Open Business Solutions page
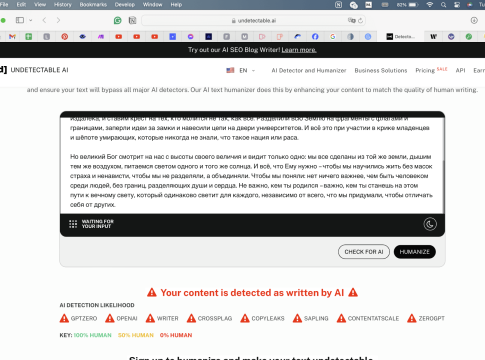485x360 pixels. pos(381,70)
